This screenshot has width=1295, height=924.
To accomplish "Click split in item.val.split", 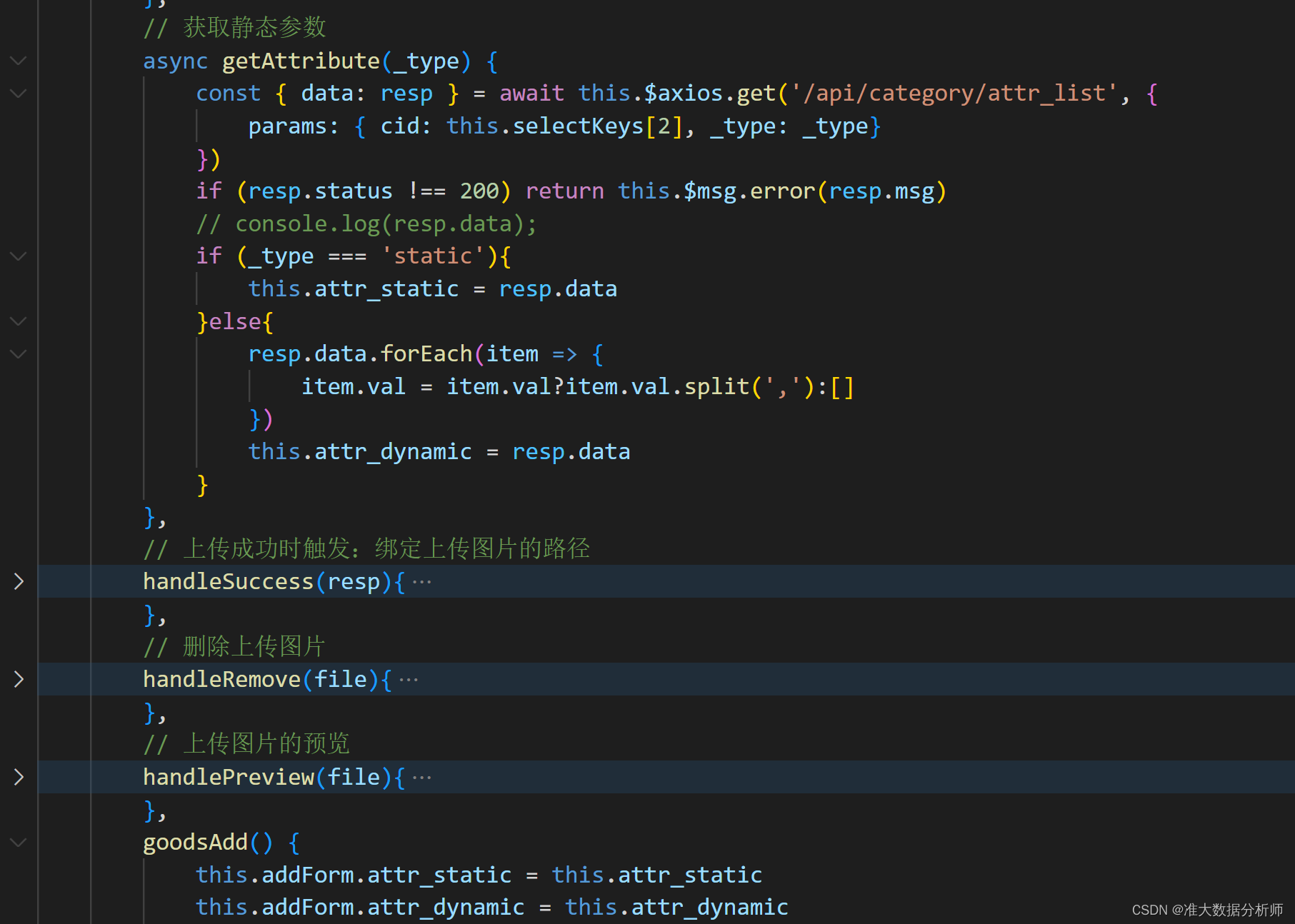I will point(717,387).
